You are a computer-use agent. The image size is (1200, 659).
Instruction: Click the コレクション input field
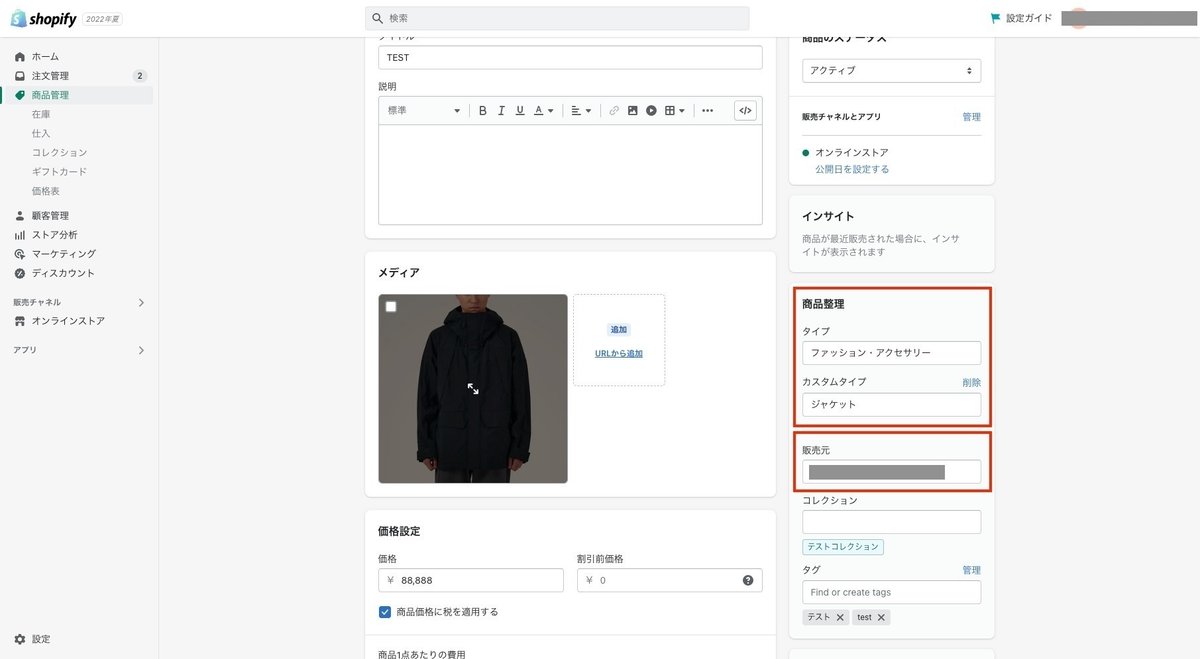pos(891,522)
